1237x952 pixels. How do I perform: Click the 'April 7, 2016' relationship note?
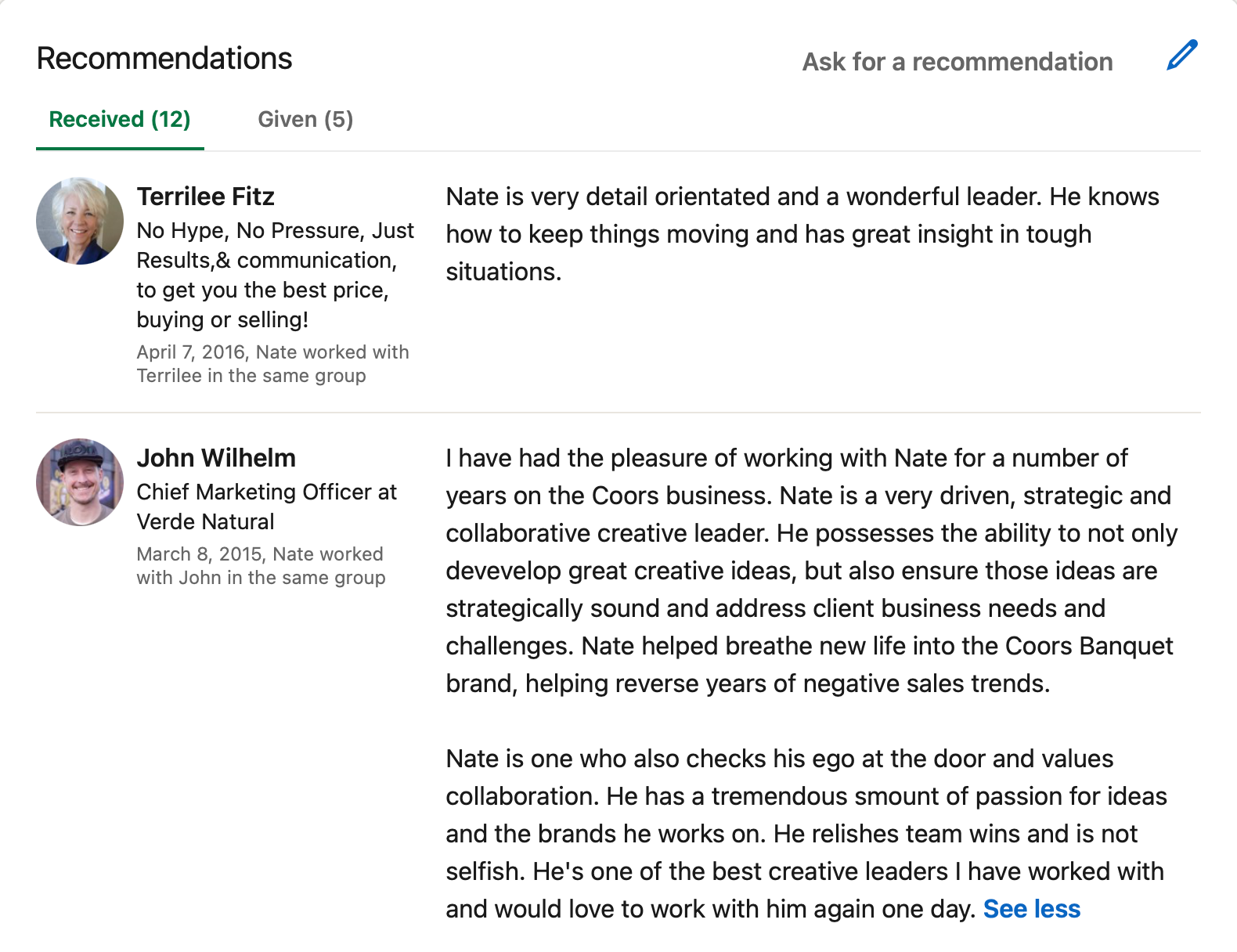(272, 364)
